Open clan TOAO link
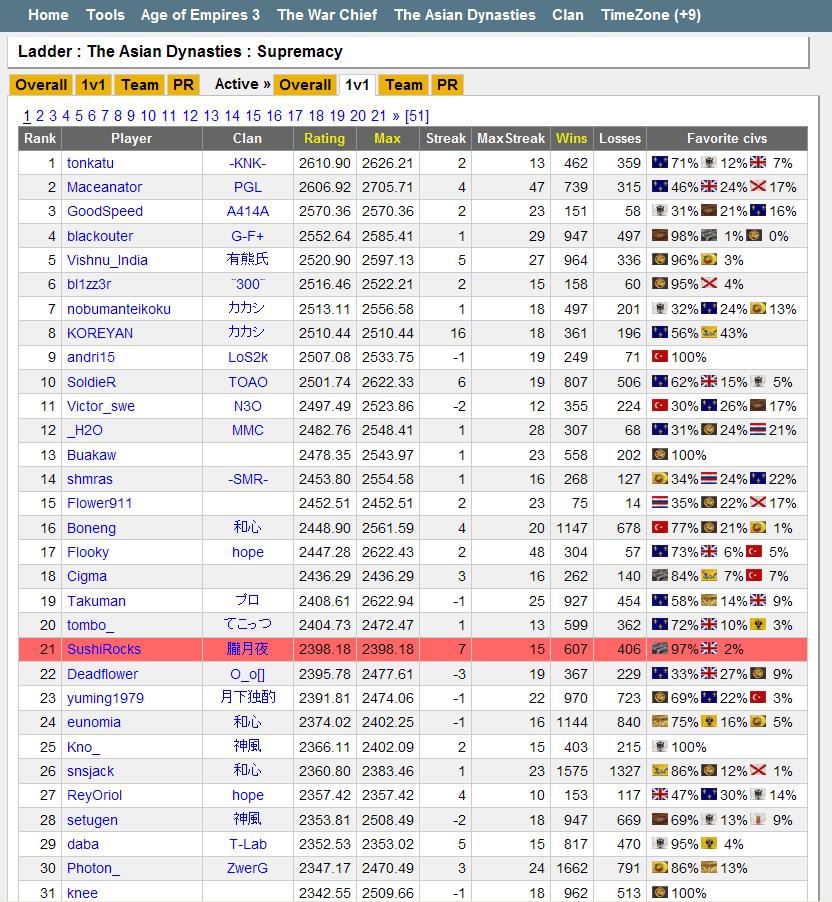Viewport: 832px width, 902px height. point(247,382)
